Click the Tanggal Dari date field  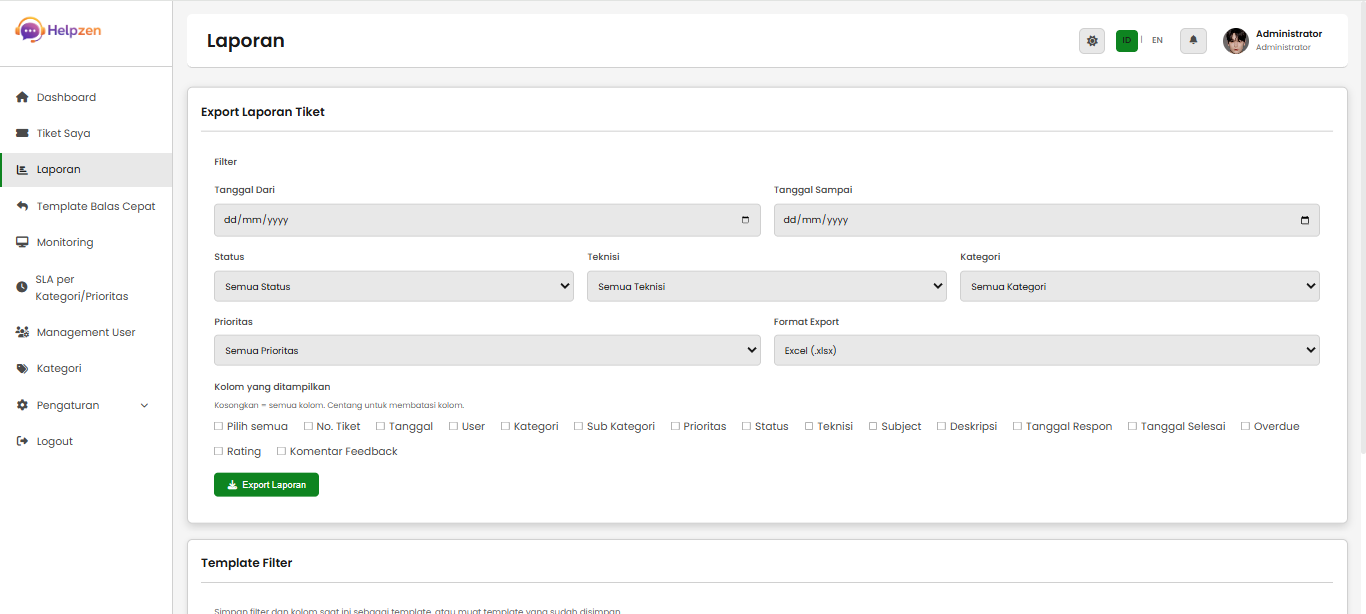point(486,219)
